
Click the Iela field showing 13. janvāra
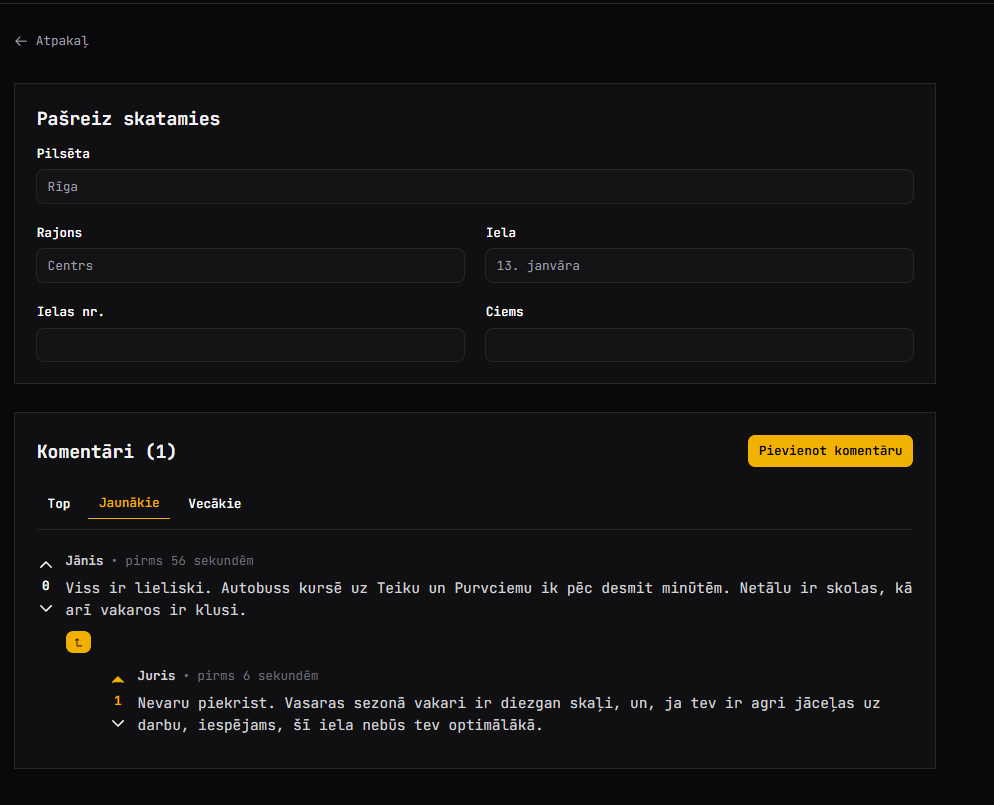point(699,266)
